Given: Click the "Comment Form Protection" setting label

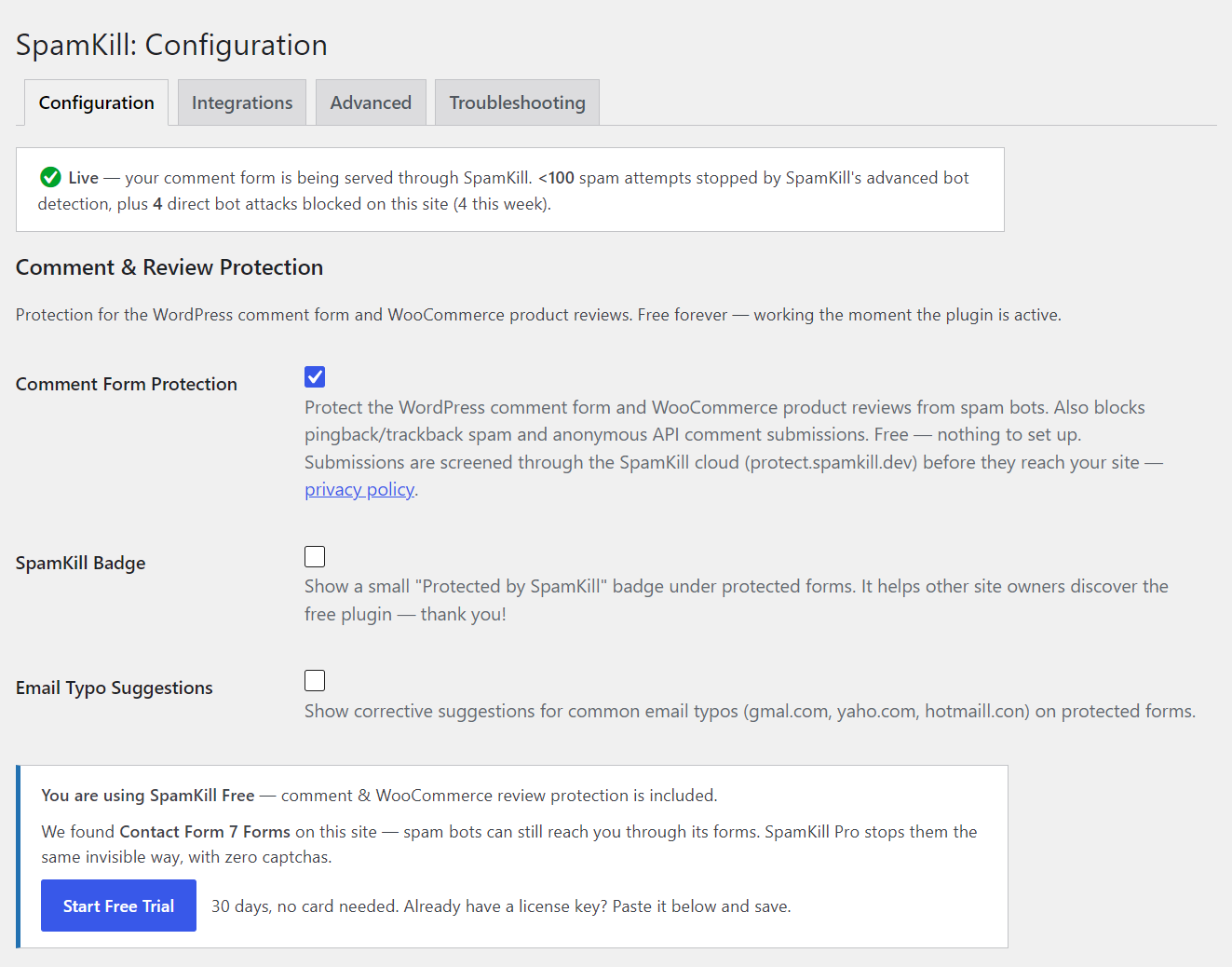Looking at the screenshot, I should [127, 384].
